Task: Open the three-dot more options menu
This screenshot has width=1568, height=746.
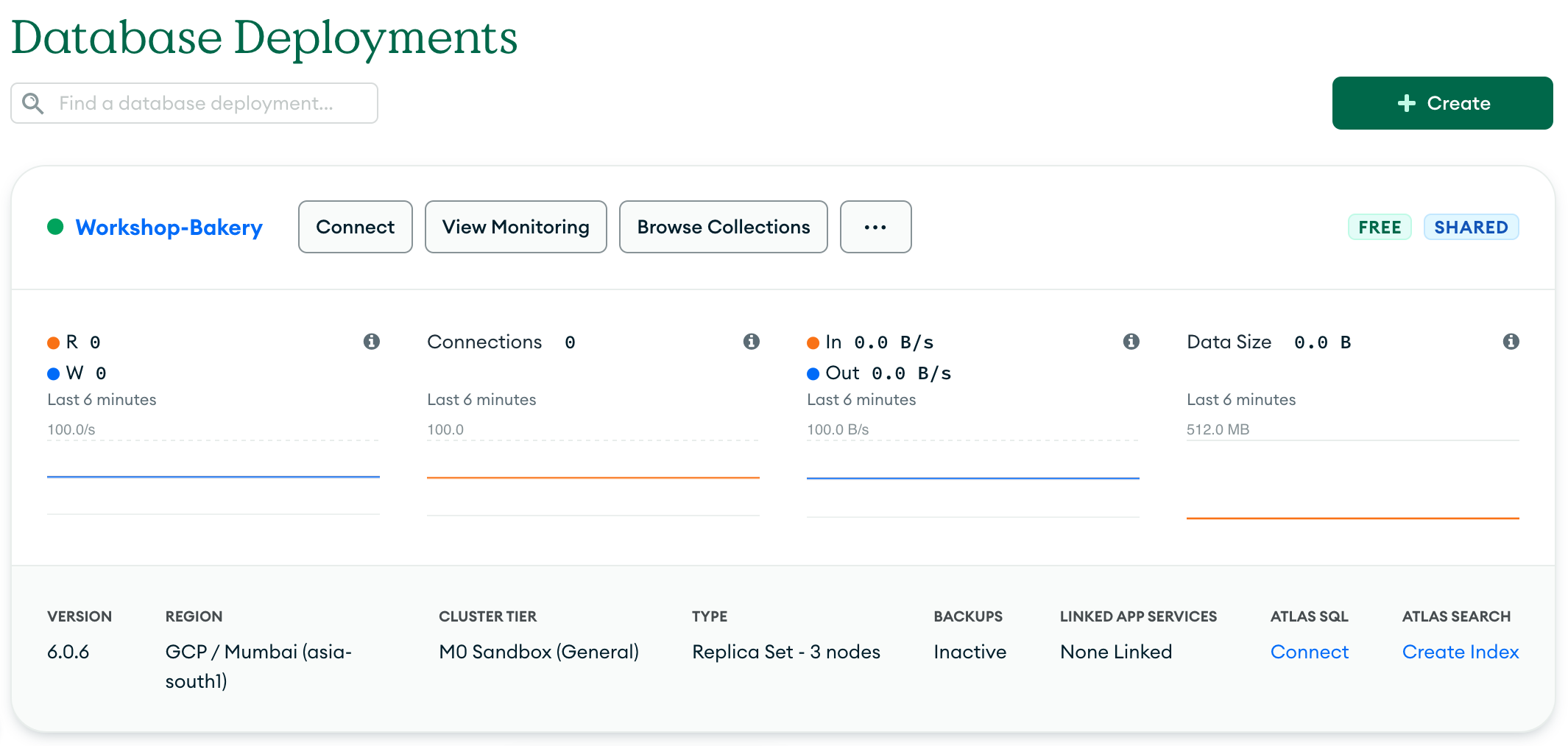Action: coord(875,227)
